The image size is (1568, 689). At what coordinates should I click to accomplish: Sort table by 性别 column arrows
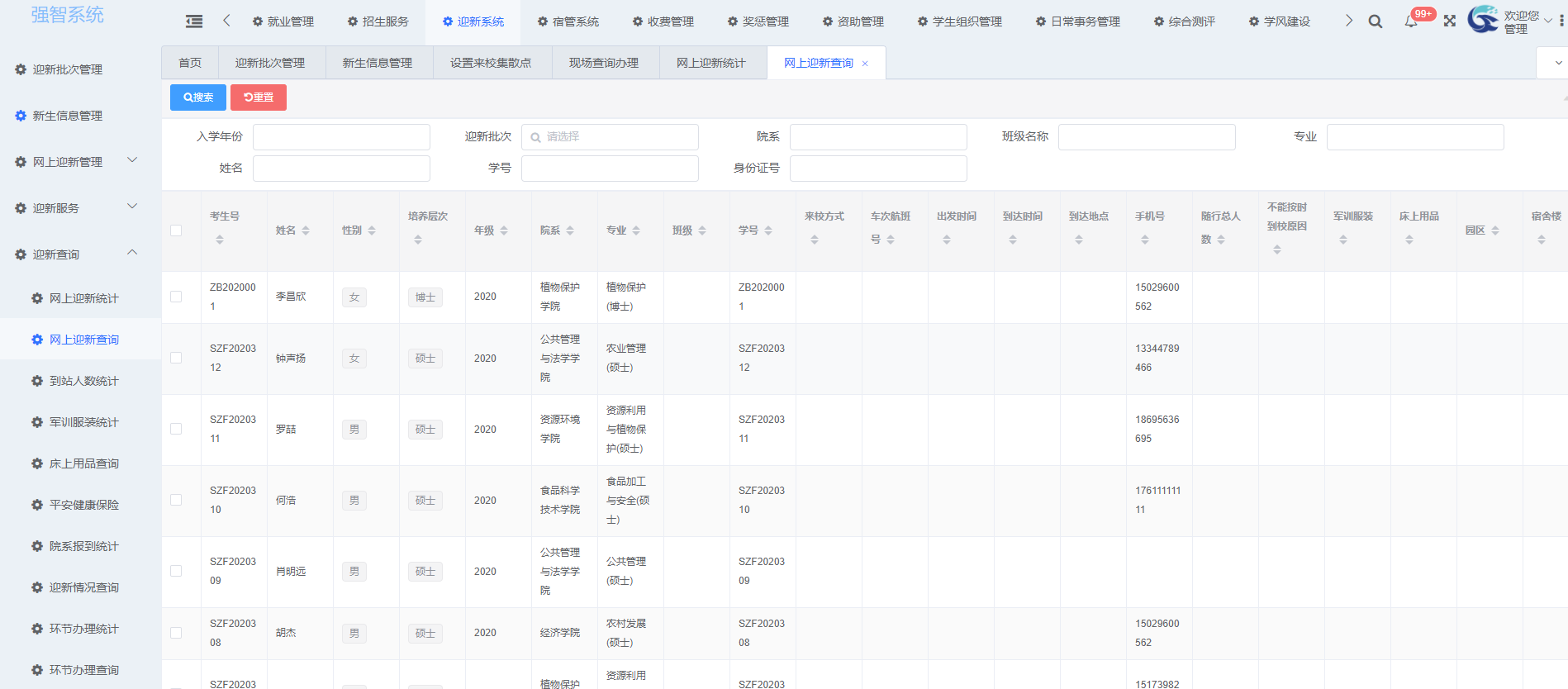372,230
